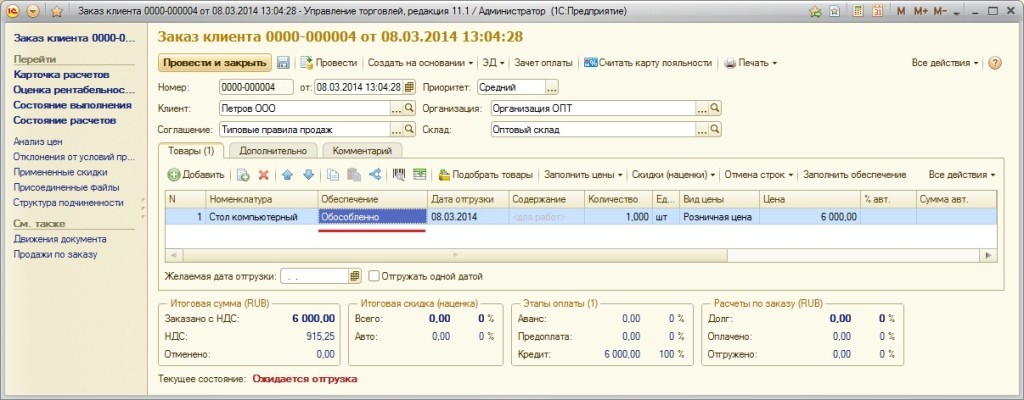Click the M memory button
1024x400 pixels.
click(x=901, y=11)
